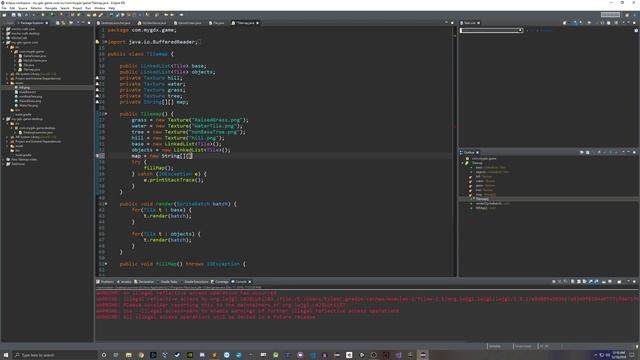Click Collapse All icon in Package Explorer
This screenshot has width=640, height=360.
click(58, 23)
